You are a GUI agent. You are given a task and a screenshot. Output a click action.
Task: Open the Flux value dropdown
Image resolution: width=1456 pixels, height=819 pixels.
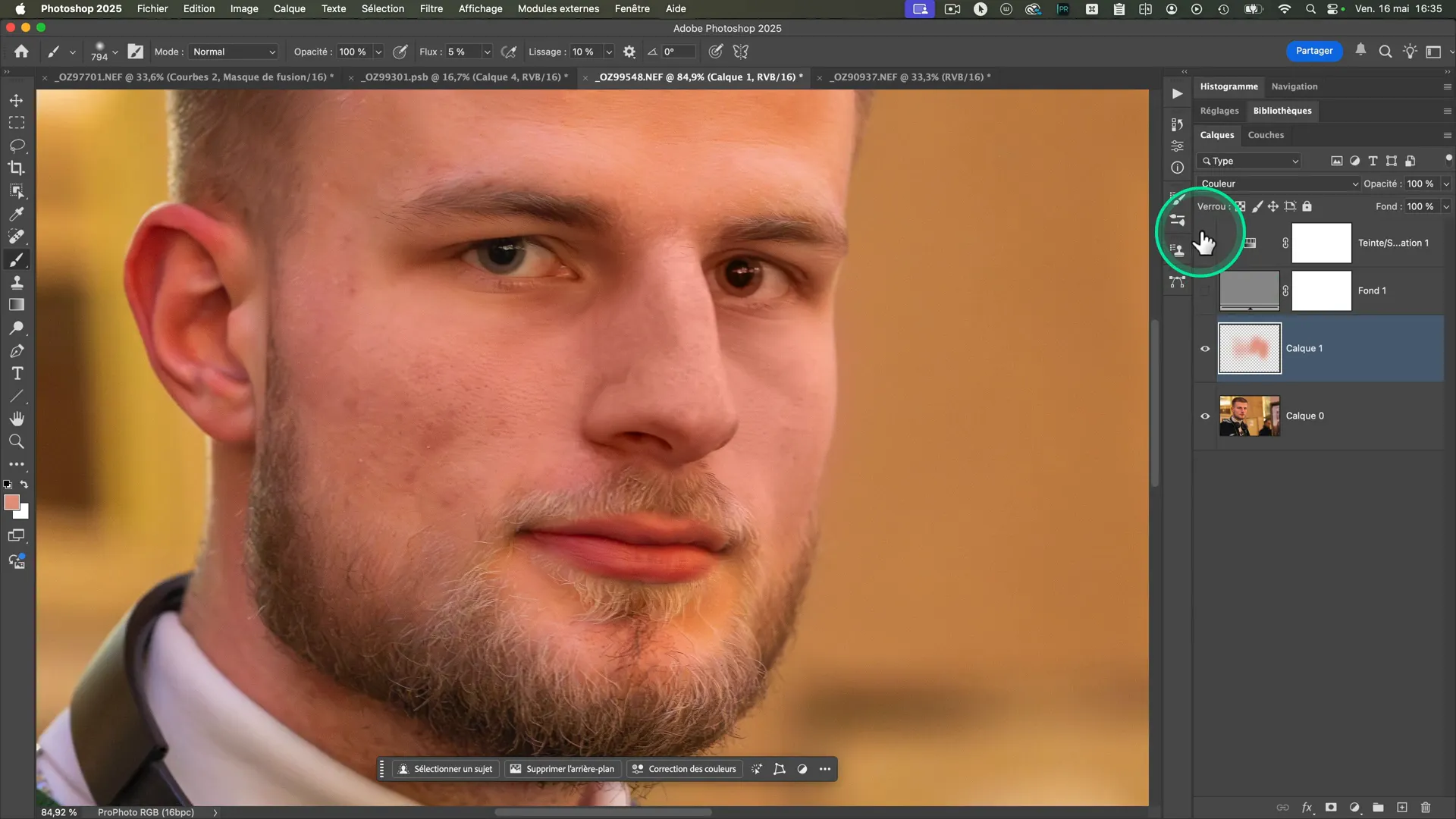pos(487,52)
